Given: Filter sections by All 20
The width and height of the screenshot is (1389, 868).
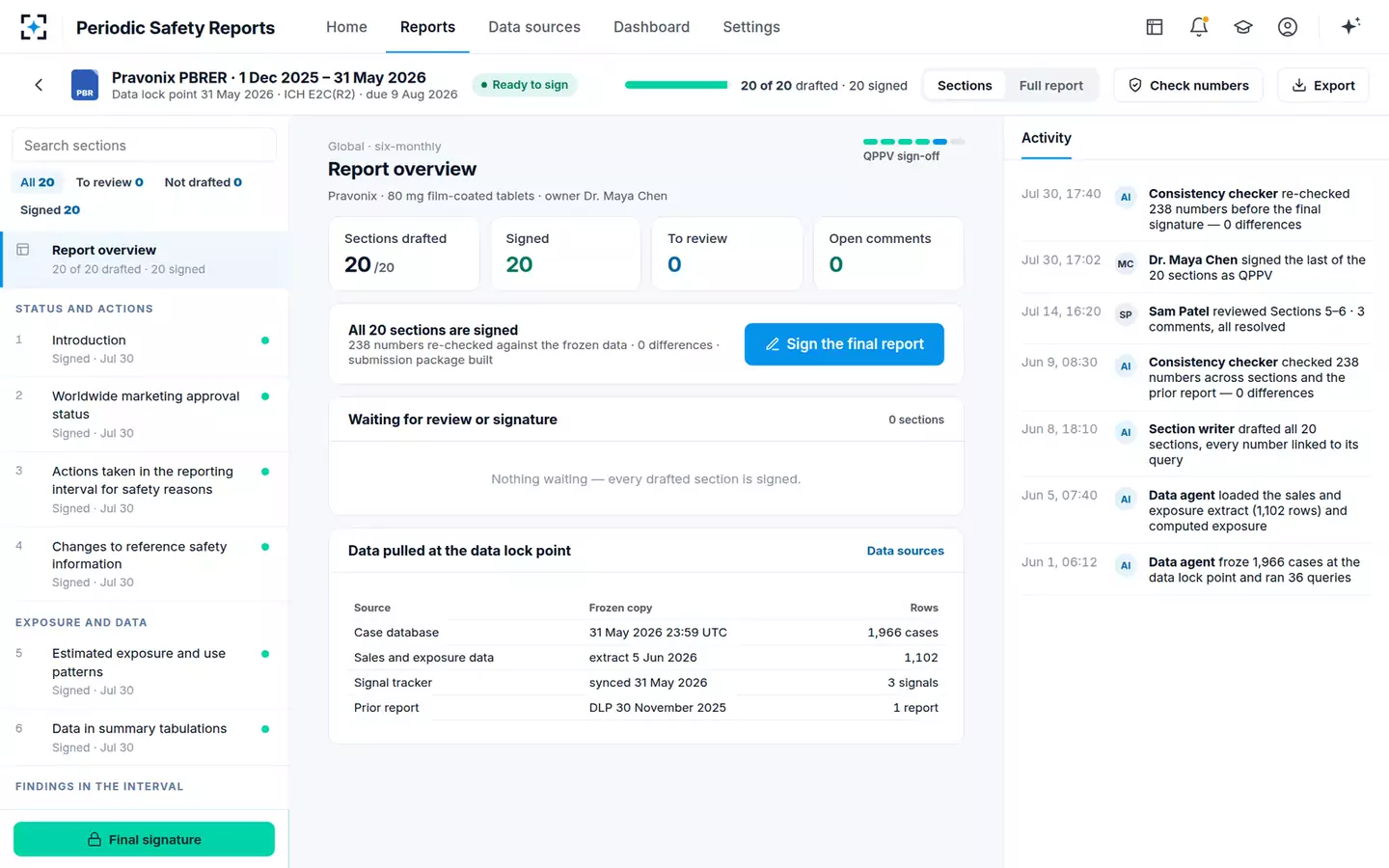Looking at the screenshot, I should (x=38, y=182).
